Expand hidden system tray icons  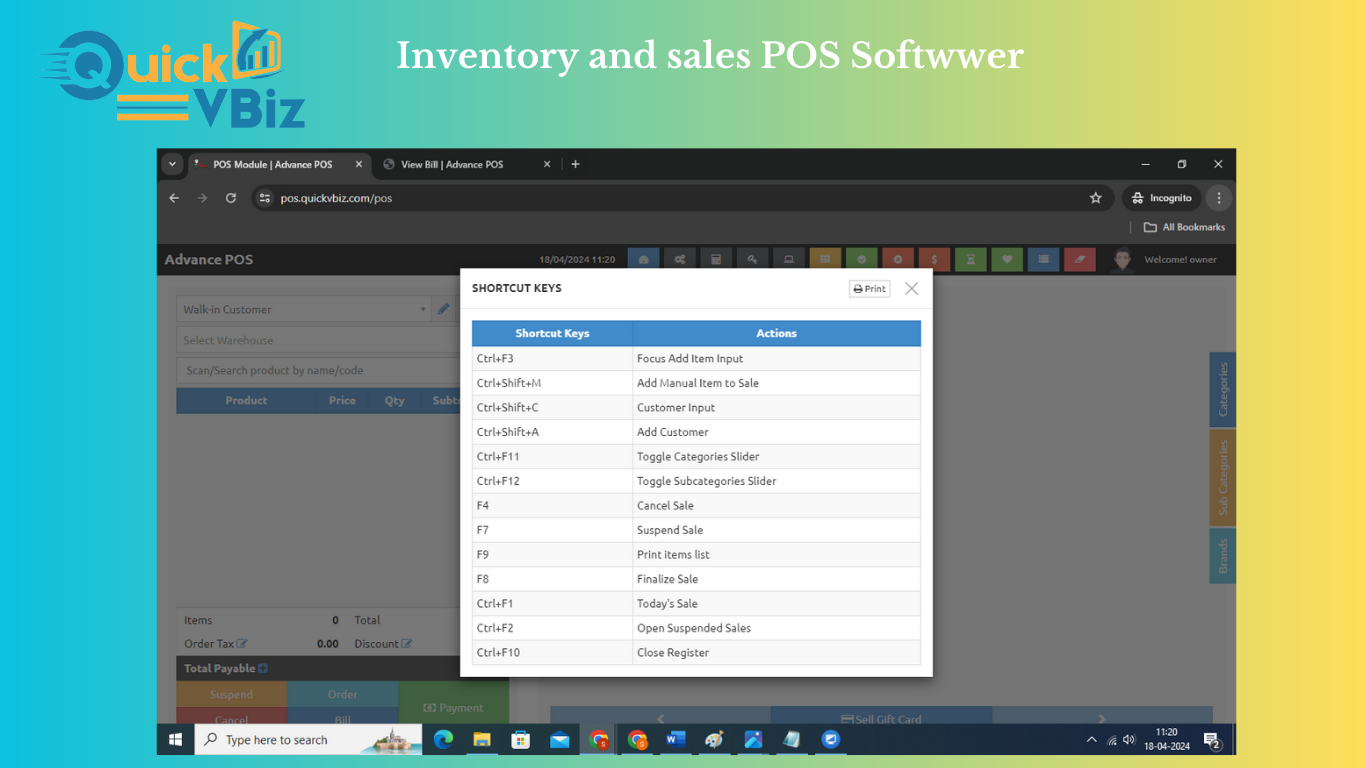1091,740
